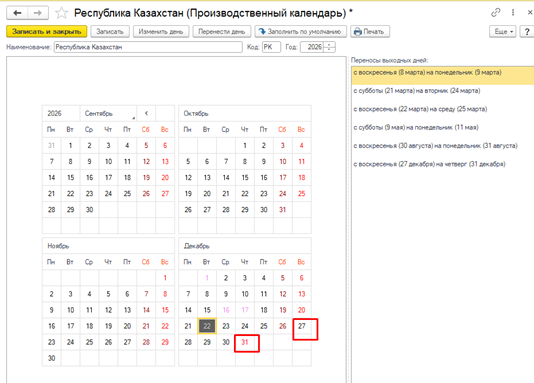Focus the Год field showing 2026
Image resolution: width=534 pixels, height=383 pixels.
[x=312, y=47]
